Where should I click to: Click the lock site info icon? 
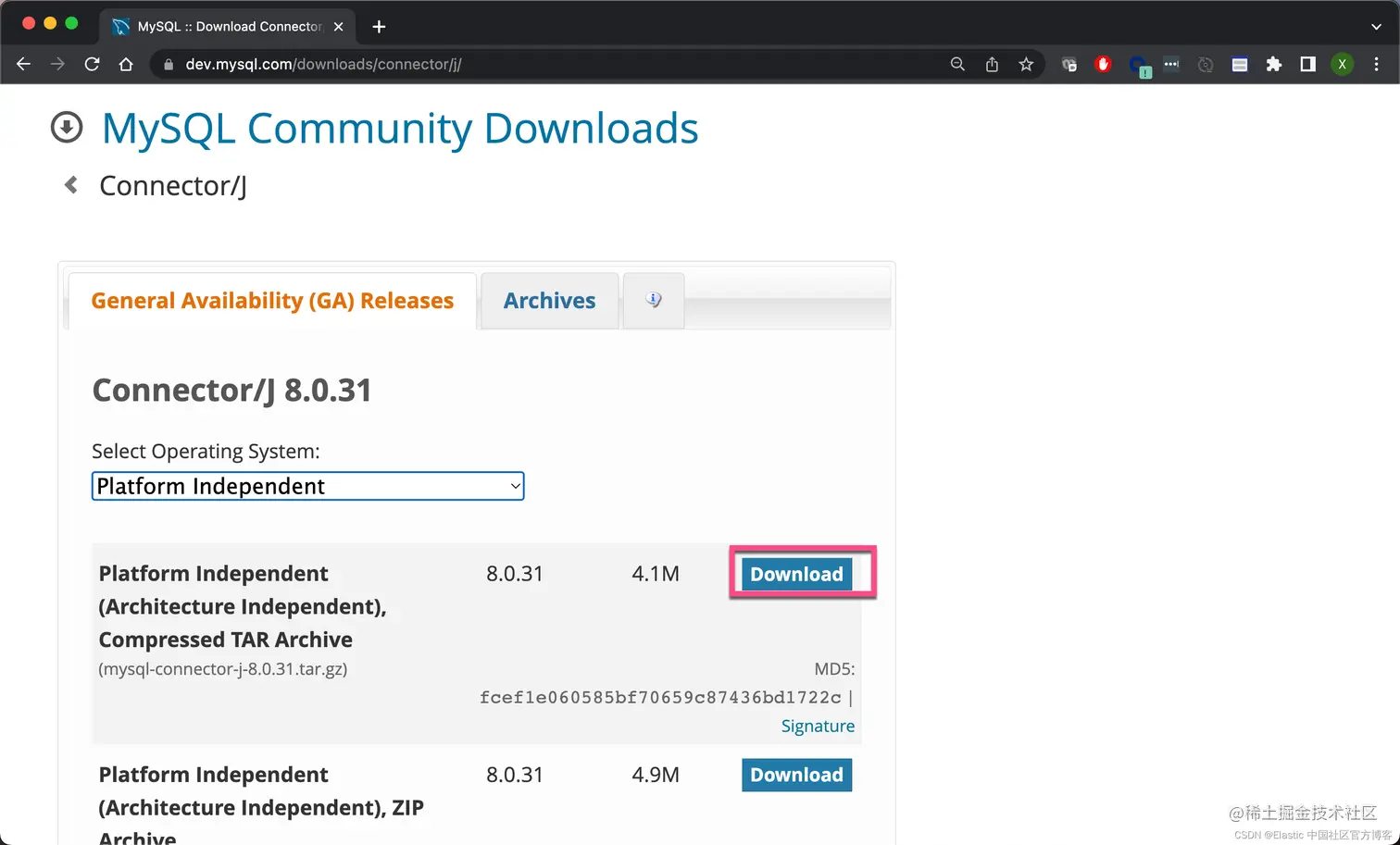click(x=169, y=65)
